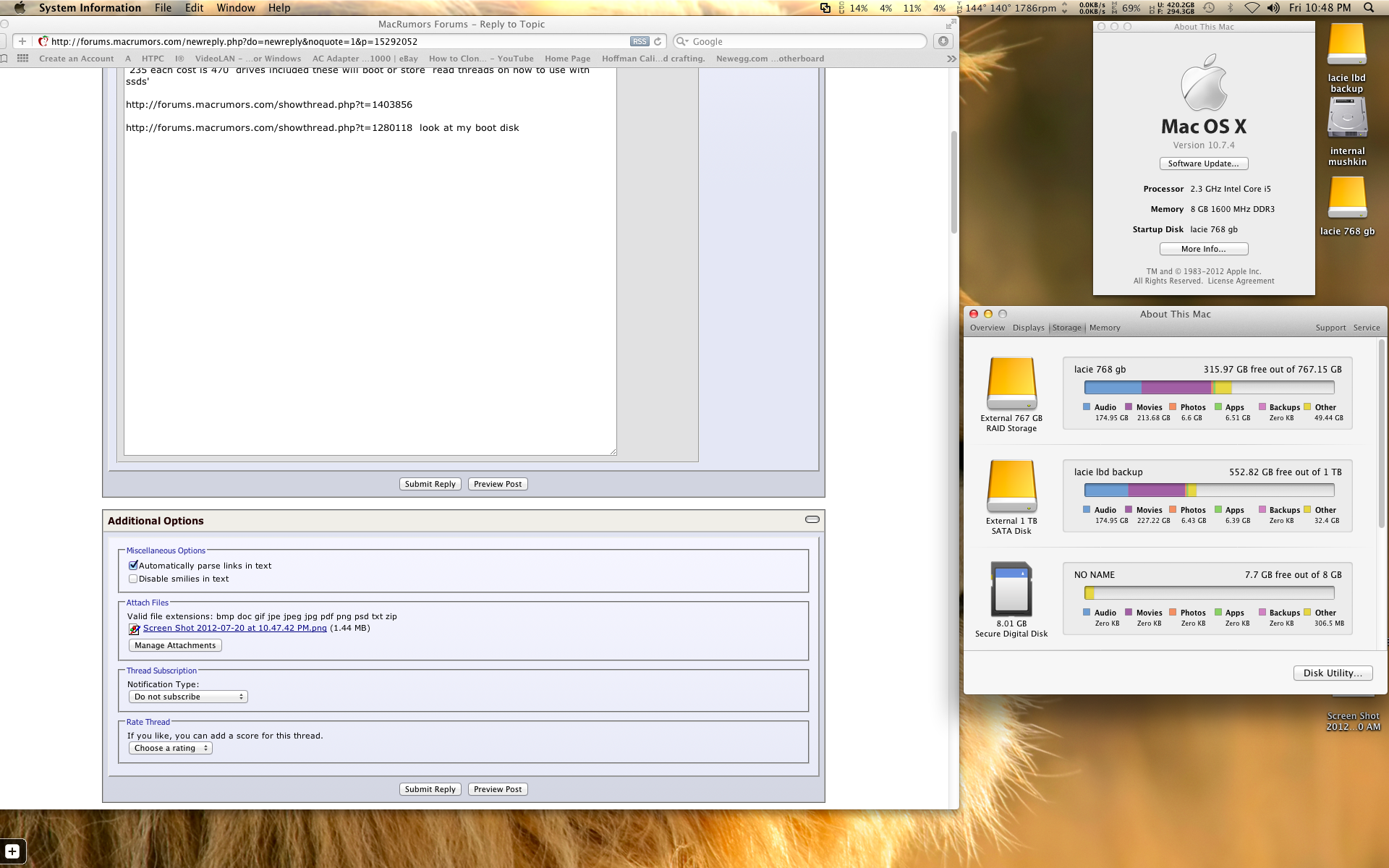Select lacie lbd backup desktop drive

(x=1346, y=46)
